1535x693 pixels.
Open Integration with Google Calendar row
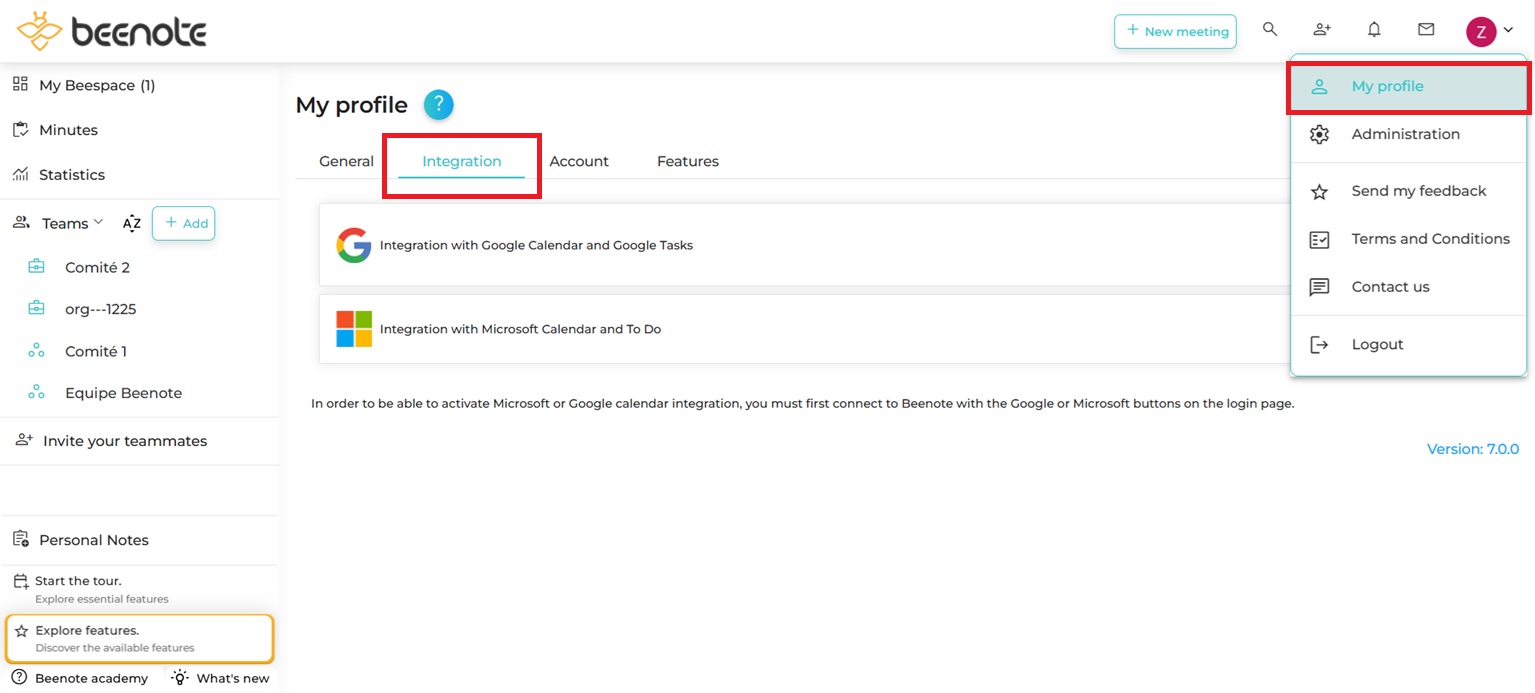(536, 245)
